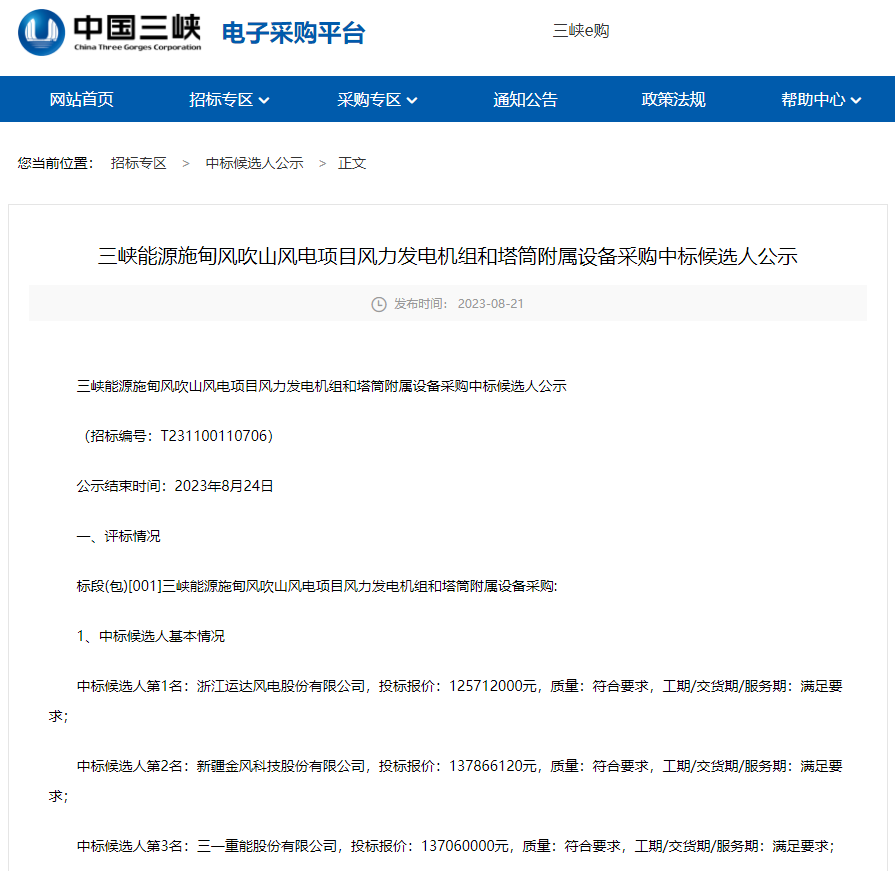Go to 网站首页 in the navigation bar

pyautogui.click(x=82, y=99)
